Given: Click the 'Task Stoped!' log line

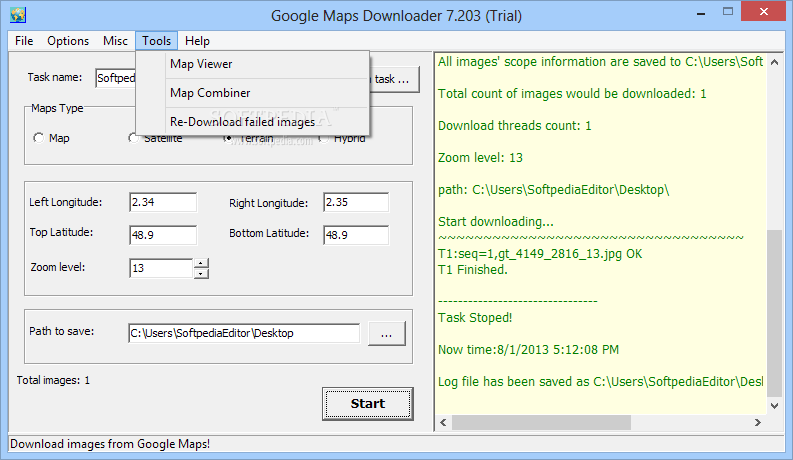Looking at the screenshot, I should coord(475,318).
